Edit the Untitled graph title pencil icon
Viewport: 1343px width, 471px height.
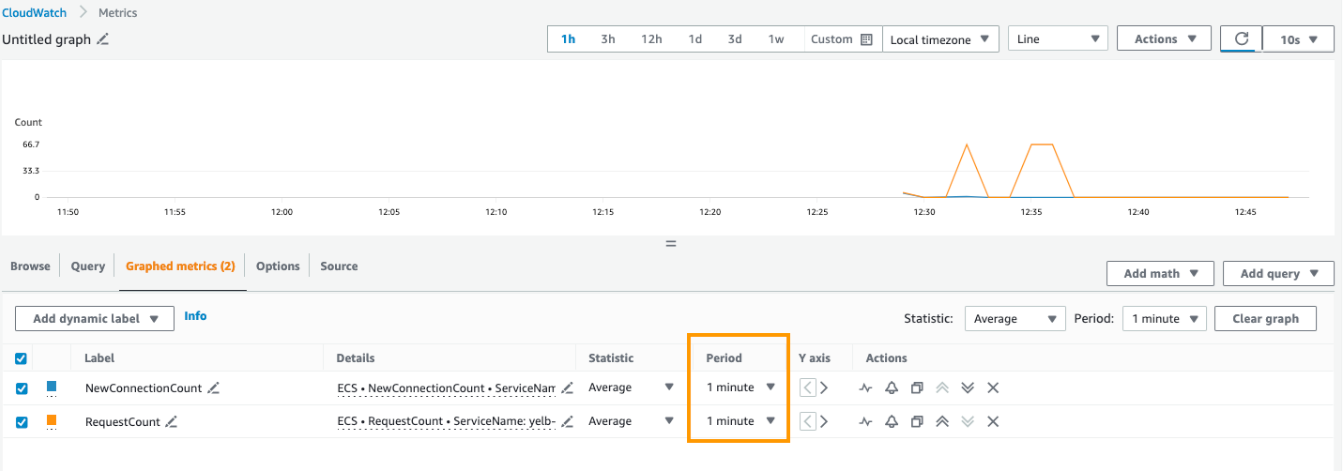[103, 39]
